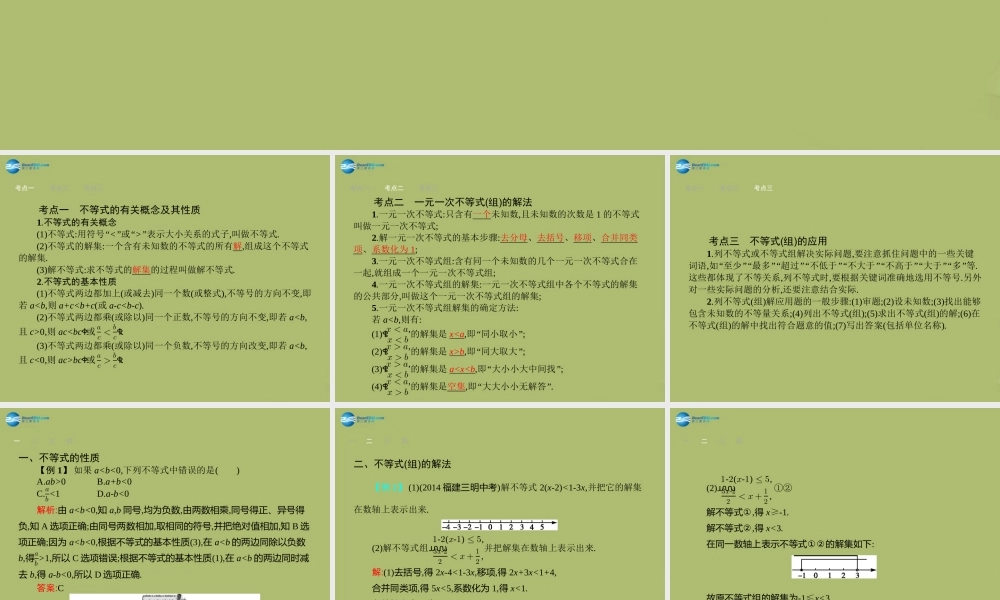
Task: Click answer option A.ab>0
Action: click(51, 482)
